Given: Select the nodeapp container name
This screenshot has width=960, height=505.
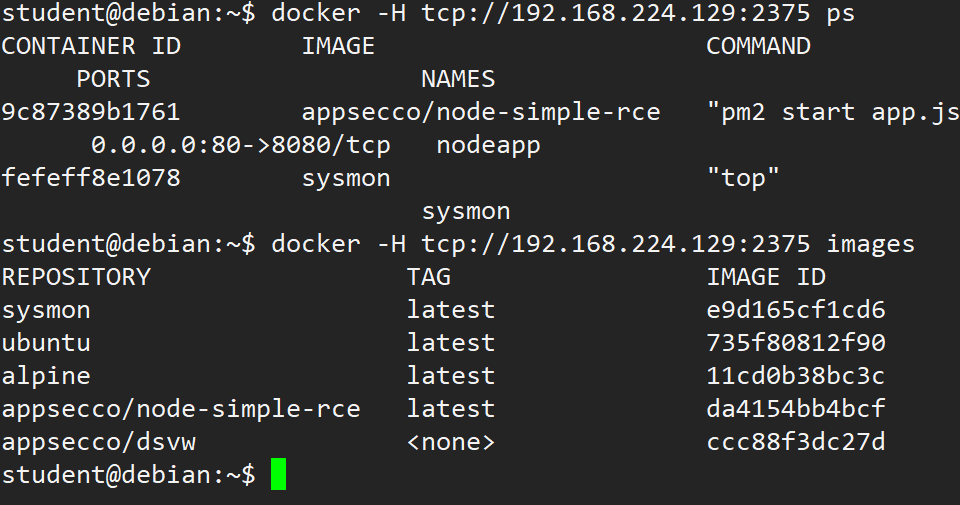Looking at the screenshot, I should (x=489, y=146).
